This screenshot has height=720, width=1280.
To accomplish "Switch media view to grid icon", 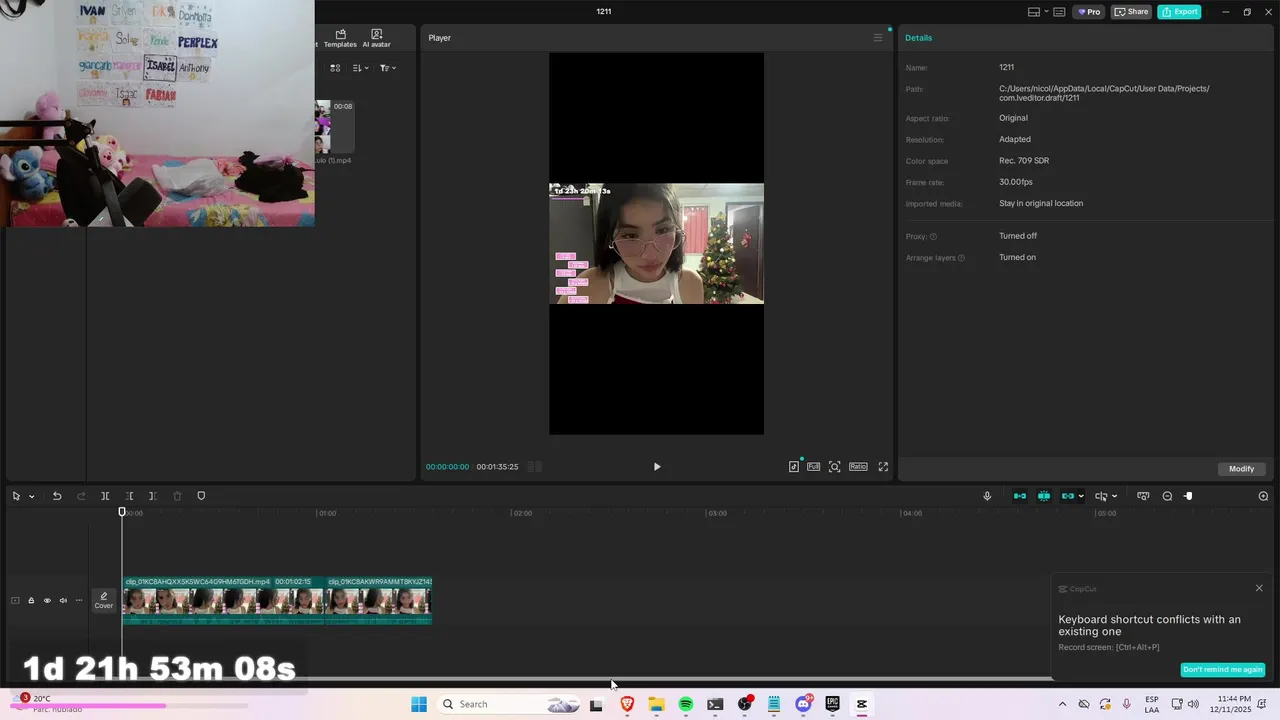I will [335, 68].
